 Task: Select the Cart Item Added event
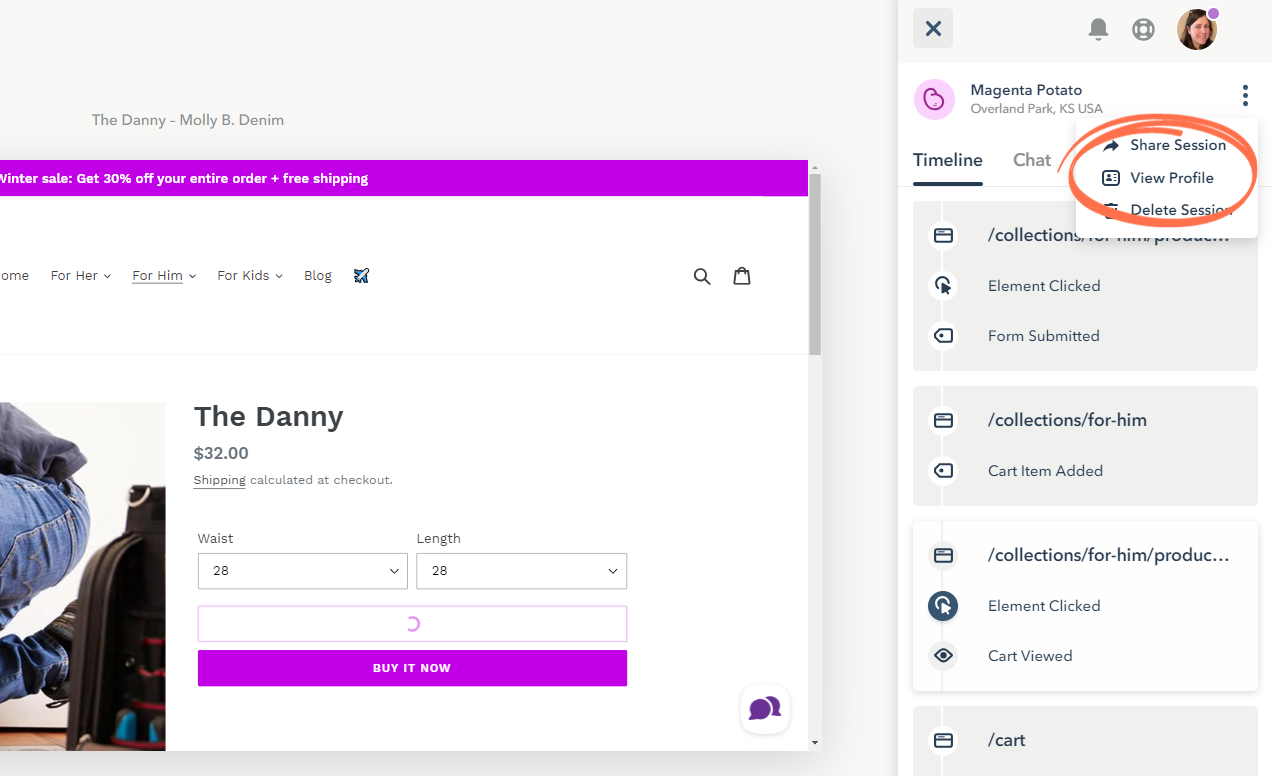pyautogui.click(x=1045, y=471)
